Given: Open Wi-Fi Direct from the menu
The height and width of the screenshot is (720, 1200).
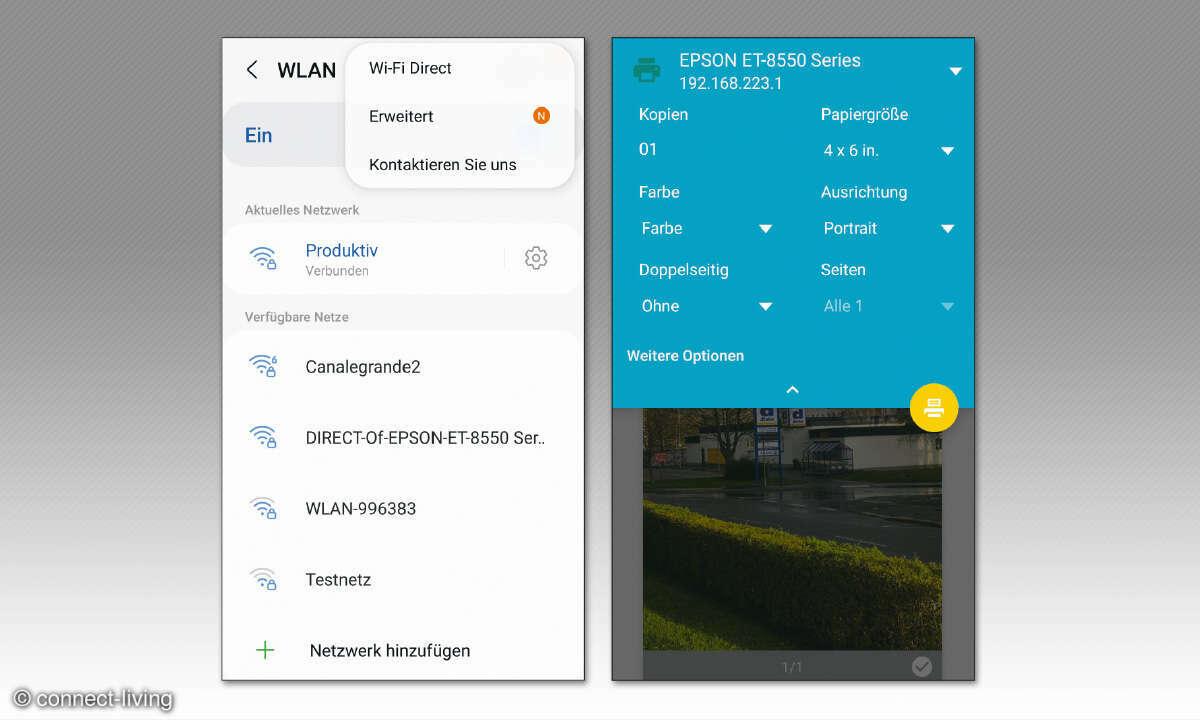Looking at the screenshot, I should (410, 68).
